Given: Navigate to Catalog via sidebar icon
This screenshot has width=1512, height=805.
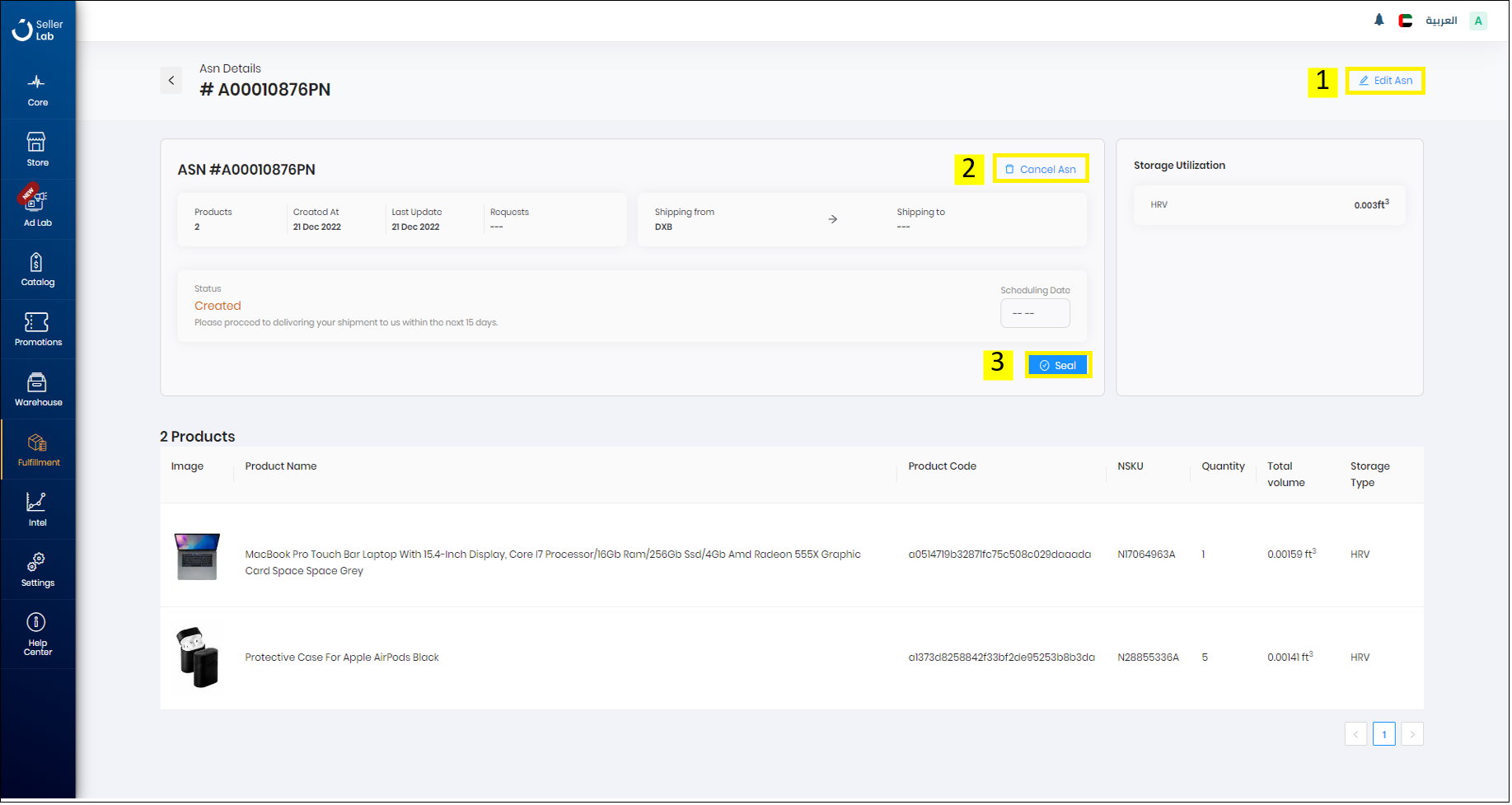Looking at the screenshot, I should (37, 269).
